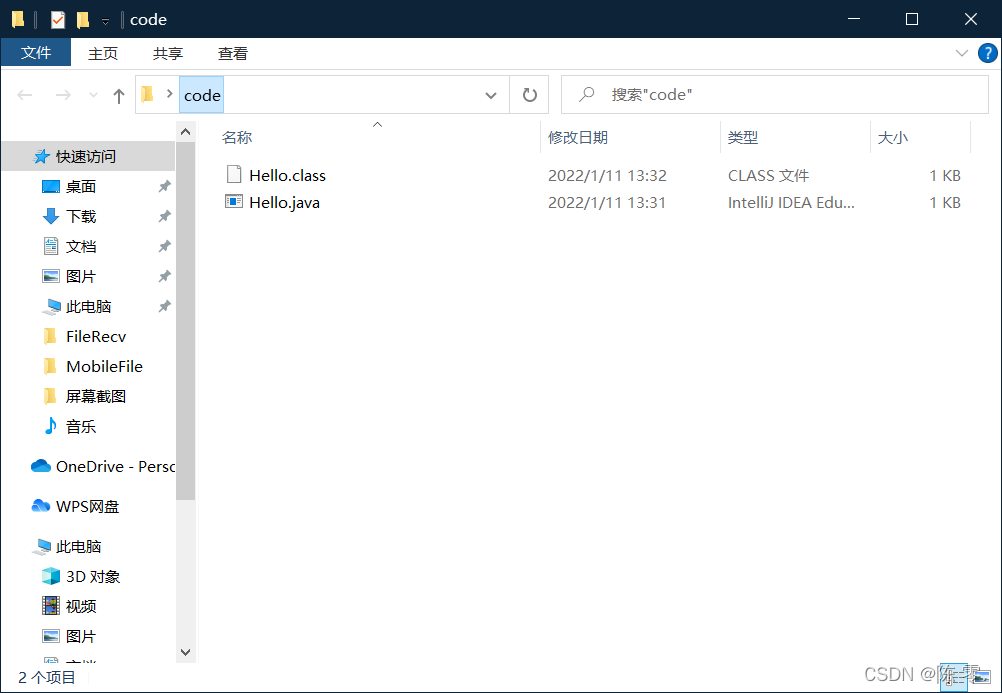Open the 屏幕截图 folder
Image resolution: width=1002 pixels, height=693 pixels.
click(95, 396)
